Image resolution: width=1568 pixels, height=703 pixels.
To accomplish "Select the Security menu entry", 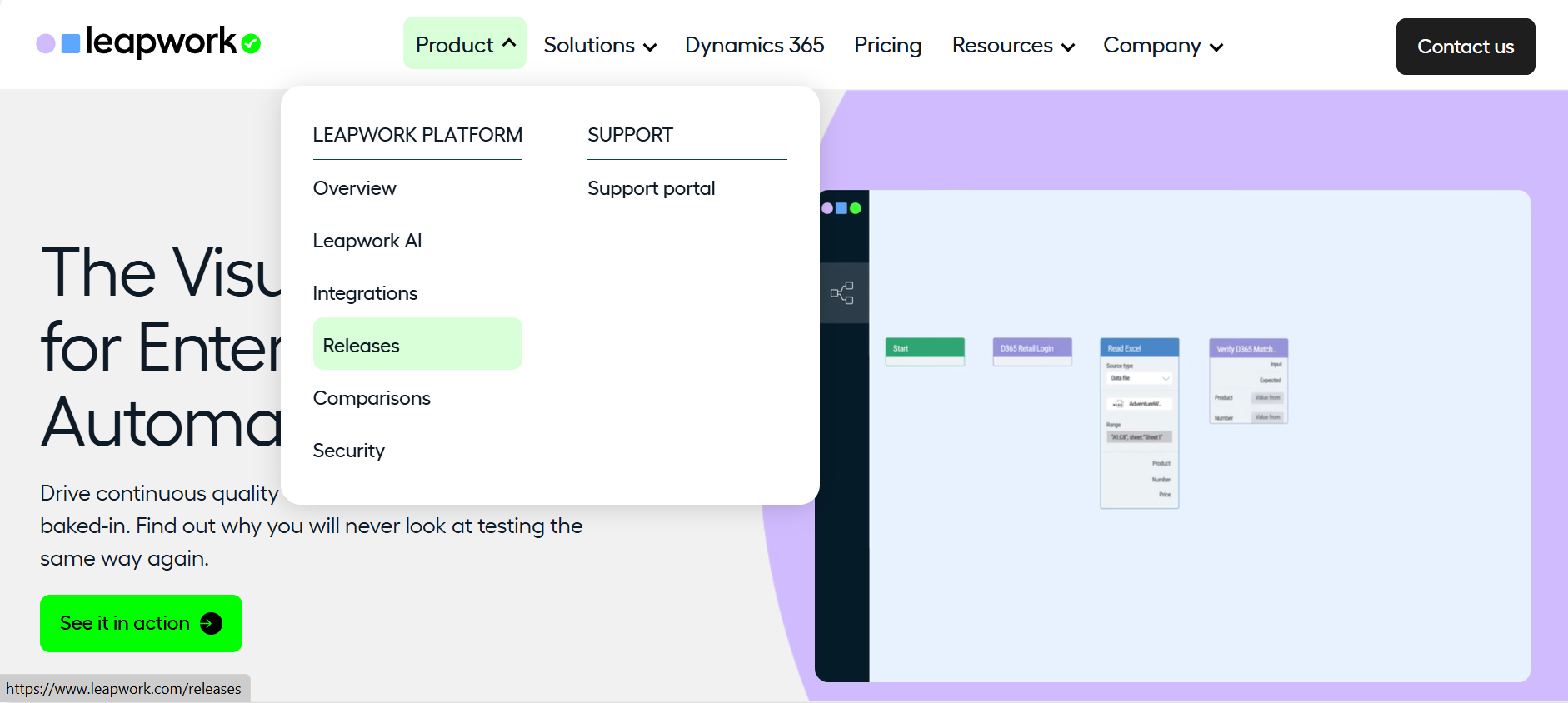I will [x=348, y=451].
